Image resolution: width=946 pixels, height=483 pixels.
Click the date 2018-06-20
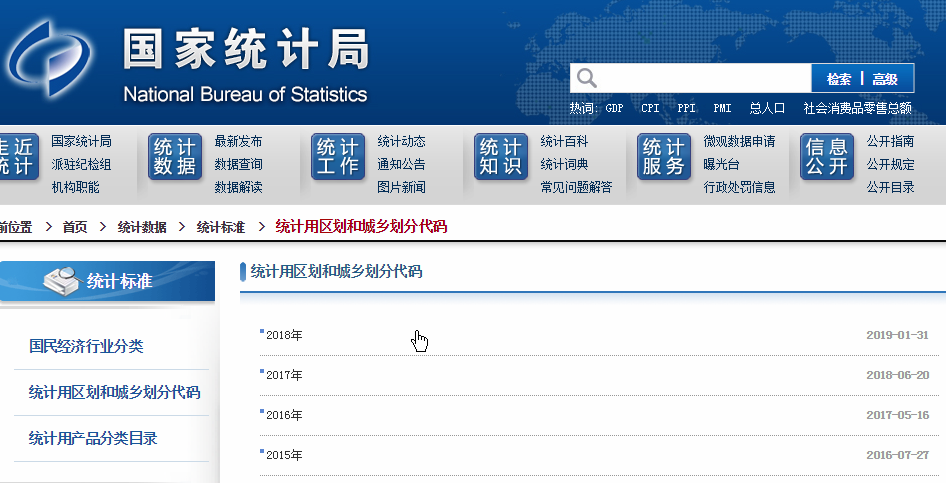click(x=898, y=374)
